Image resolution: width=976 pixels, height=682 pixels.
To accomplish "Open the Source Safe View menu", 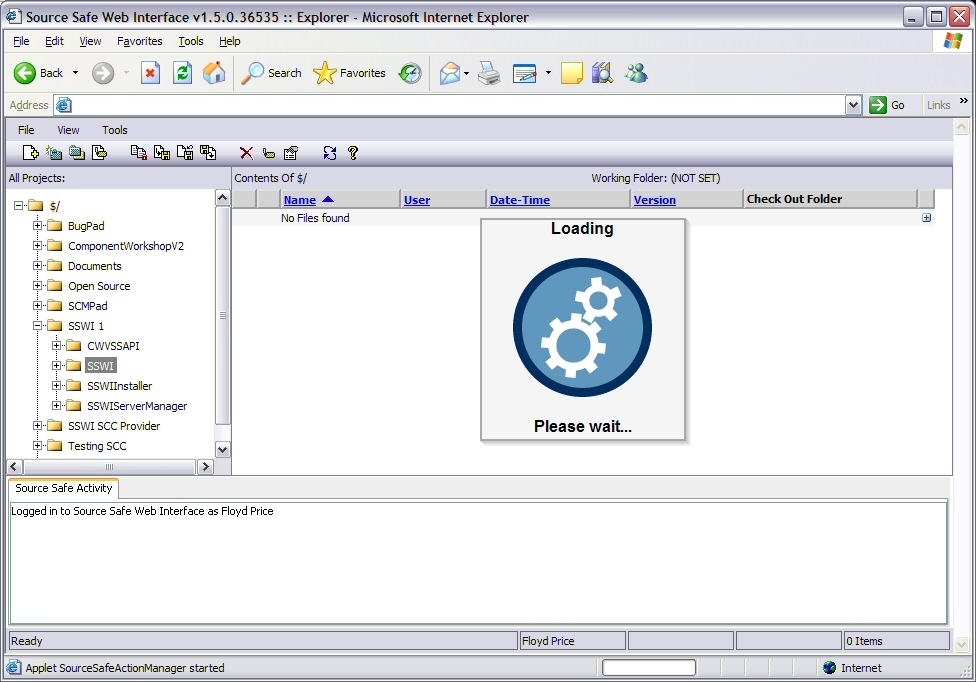I will tap(68, 130).
